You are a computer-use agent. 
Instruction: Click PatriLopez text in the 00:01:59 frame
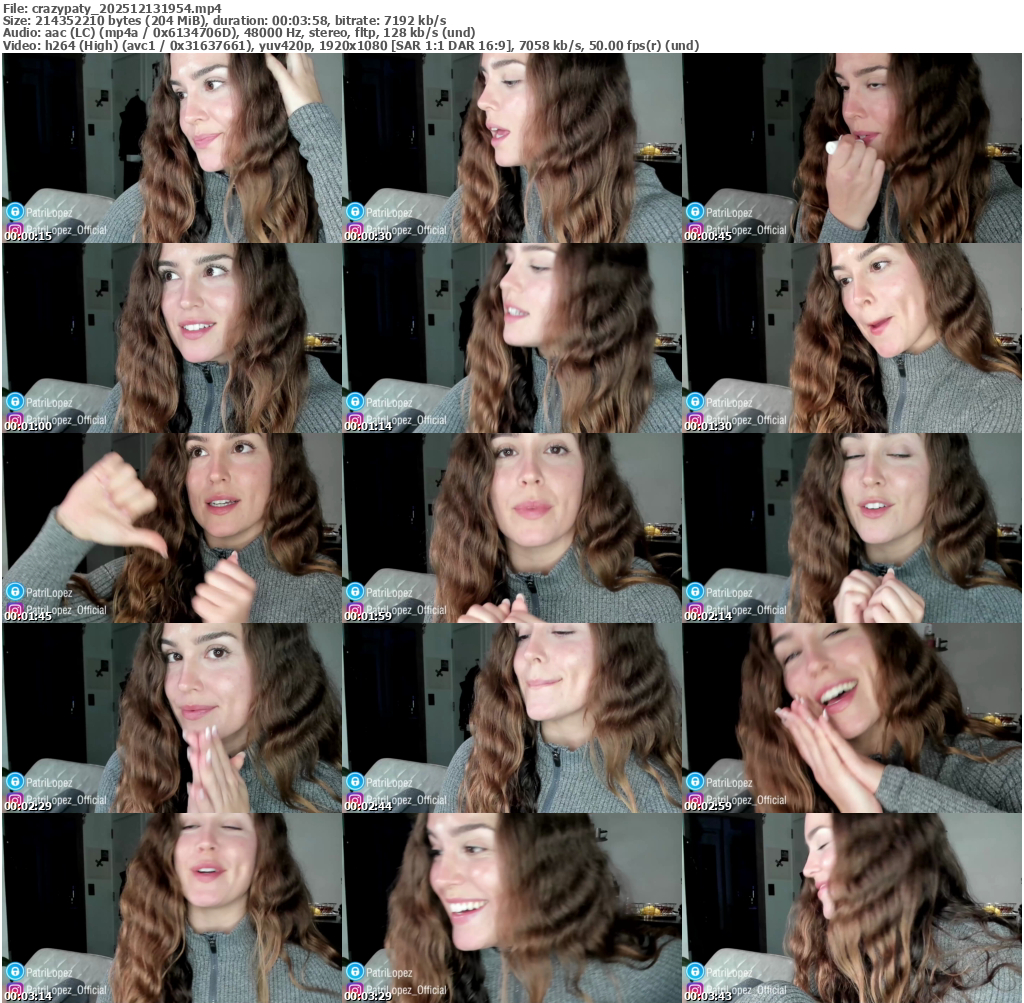tap(389, 593)
